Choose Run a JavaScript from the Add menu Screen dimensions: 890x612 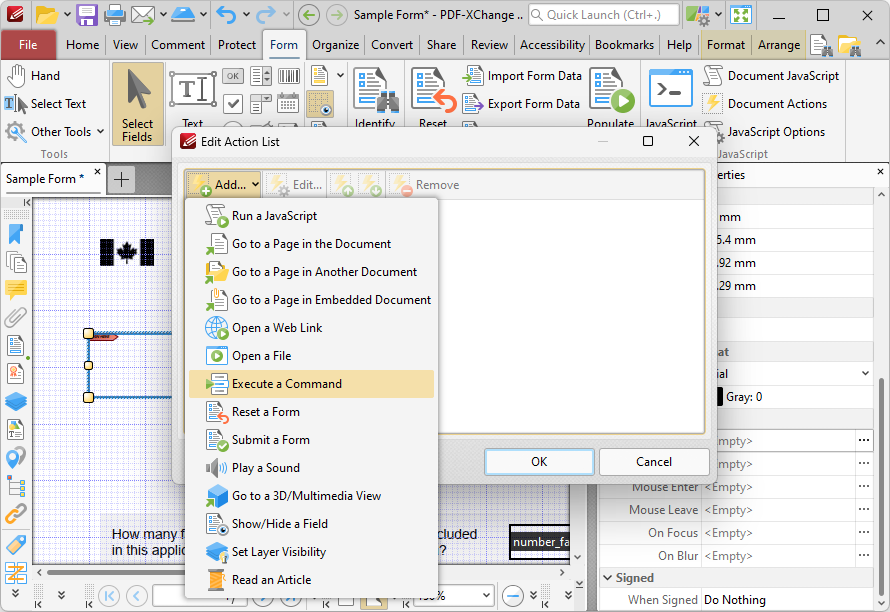click(x=274, y=216)
